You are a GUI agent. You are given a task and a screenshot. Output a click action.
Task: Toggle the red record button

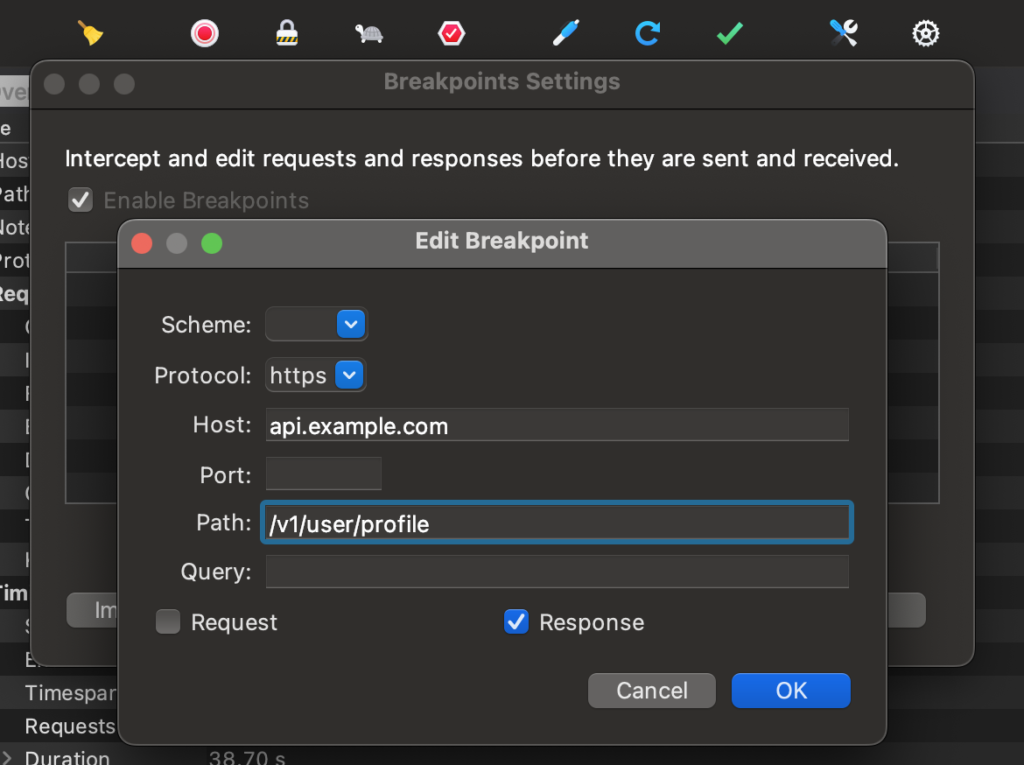pos(204,33)
